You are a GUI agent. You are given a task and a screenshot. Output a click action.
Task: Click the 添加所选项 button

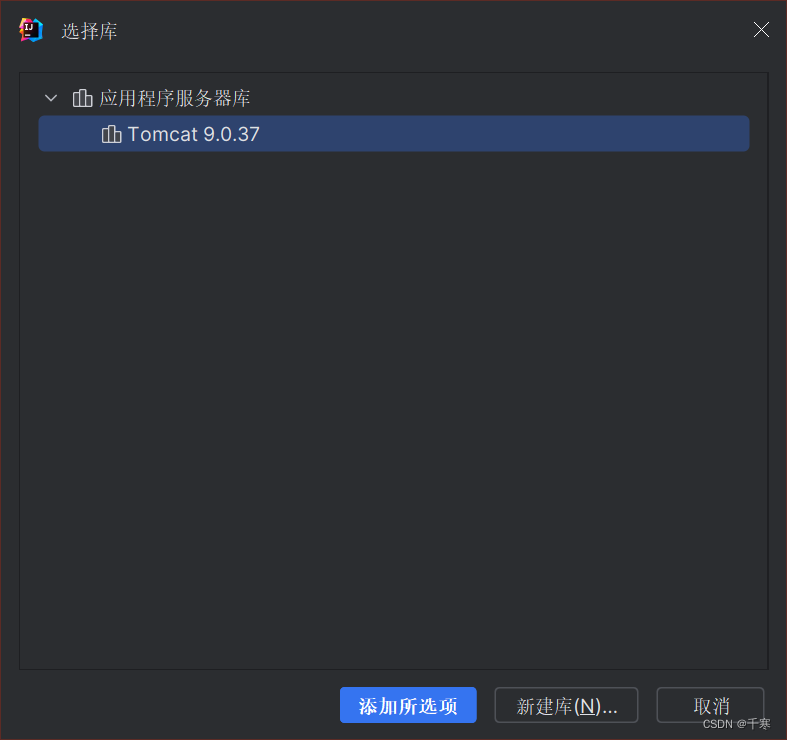[408, 705]
